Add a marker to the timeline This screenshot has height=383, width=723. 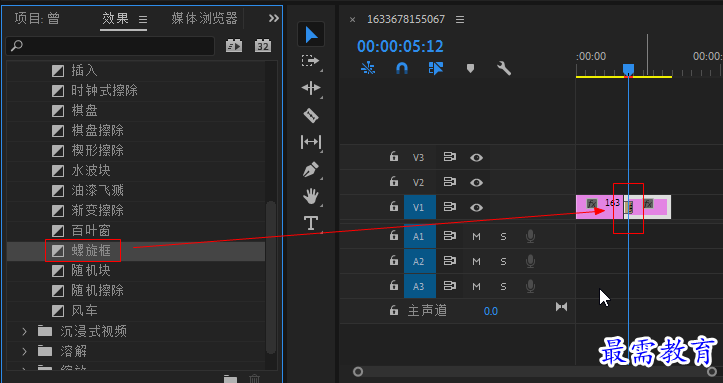pos(470,69)
